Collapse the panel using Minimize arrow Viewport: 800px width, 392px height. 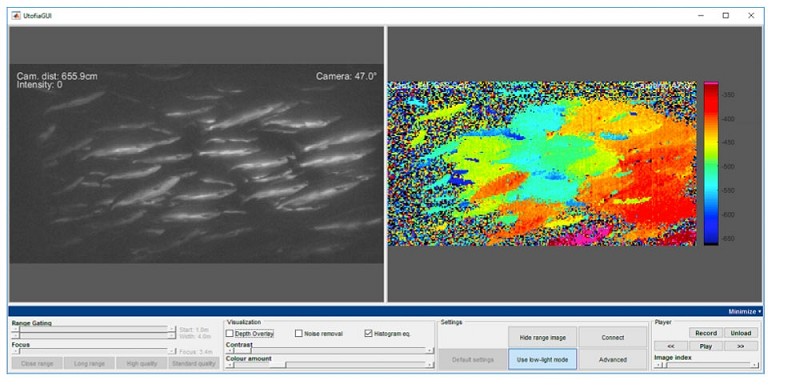click(x=745, y=311)
